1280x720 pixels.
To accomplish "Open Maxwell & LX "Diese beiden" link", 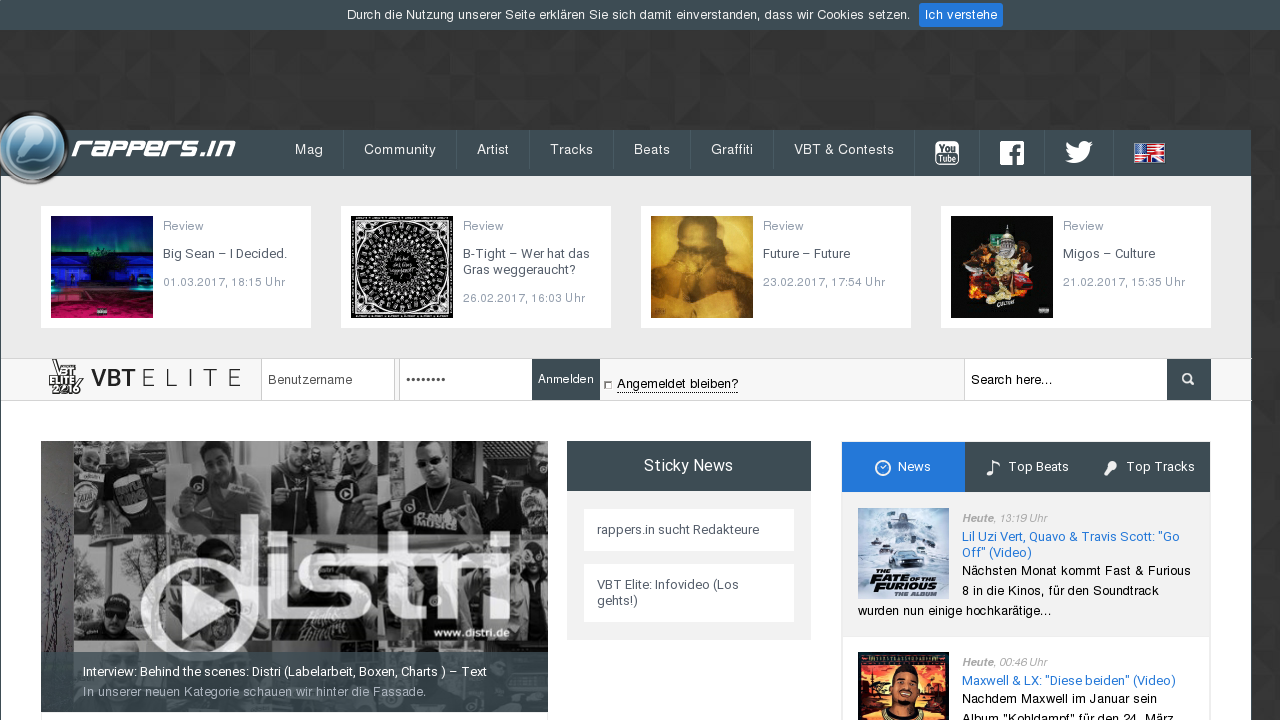I will pyautogui.click(x=1069, y=681).
